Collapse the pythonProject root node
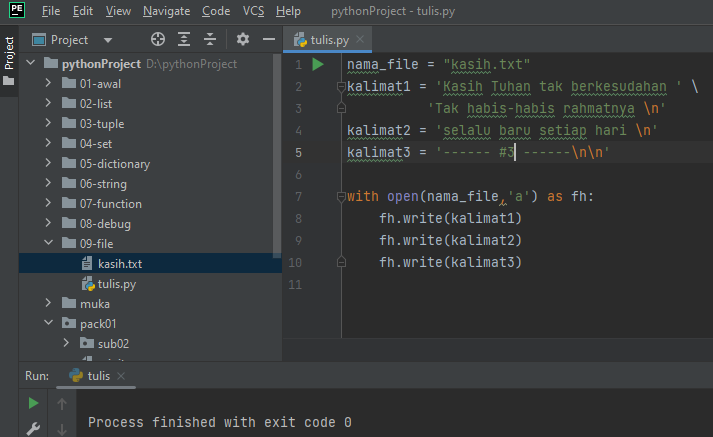 [x=31, y=62]
